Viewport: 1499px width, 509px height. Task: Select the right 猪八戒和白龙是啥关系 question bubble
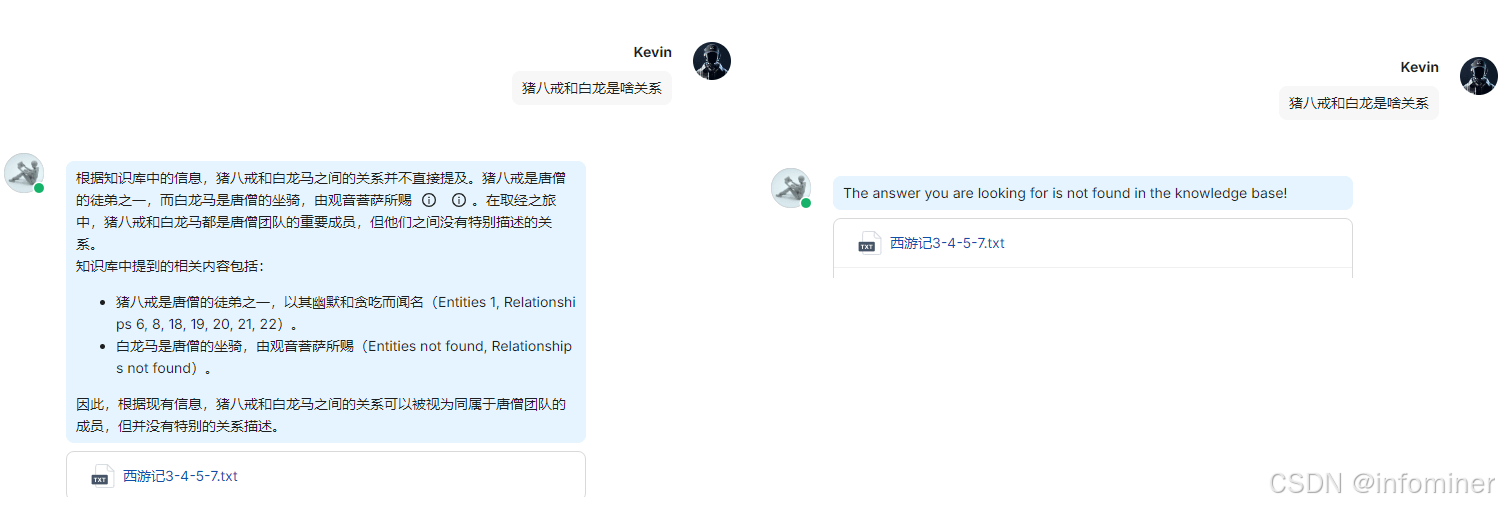pyautogui.click(x=1359, y=103)
